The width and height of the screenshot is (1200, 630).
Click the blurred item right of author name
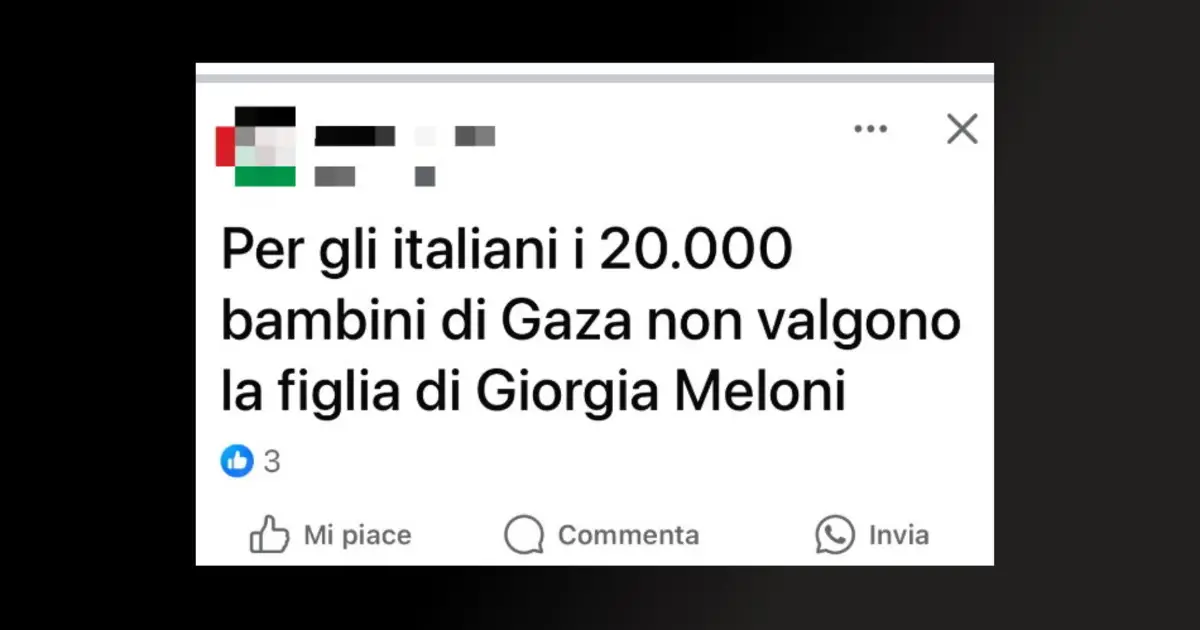475,136
